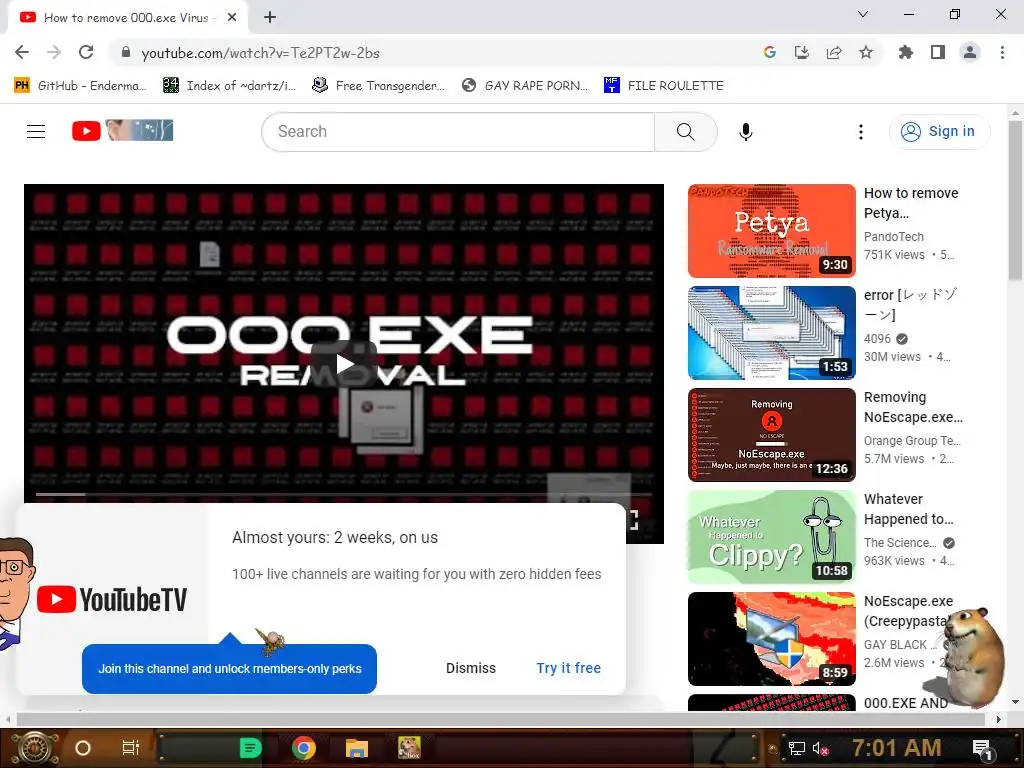Click the fullscreen icon on video player
This screenshot has width=1024, height=768.
[x=632, y=520]
